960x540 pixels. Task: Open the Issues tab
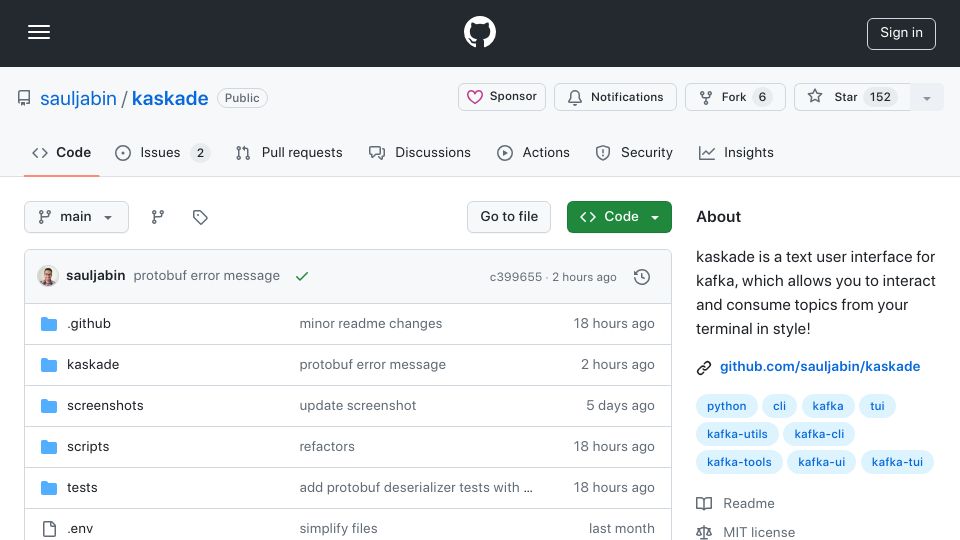(x=162, y=152)
